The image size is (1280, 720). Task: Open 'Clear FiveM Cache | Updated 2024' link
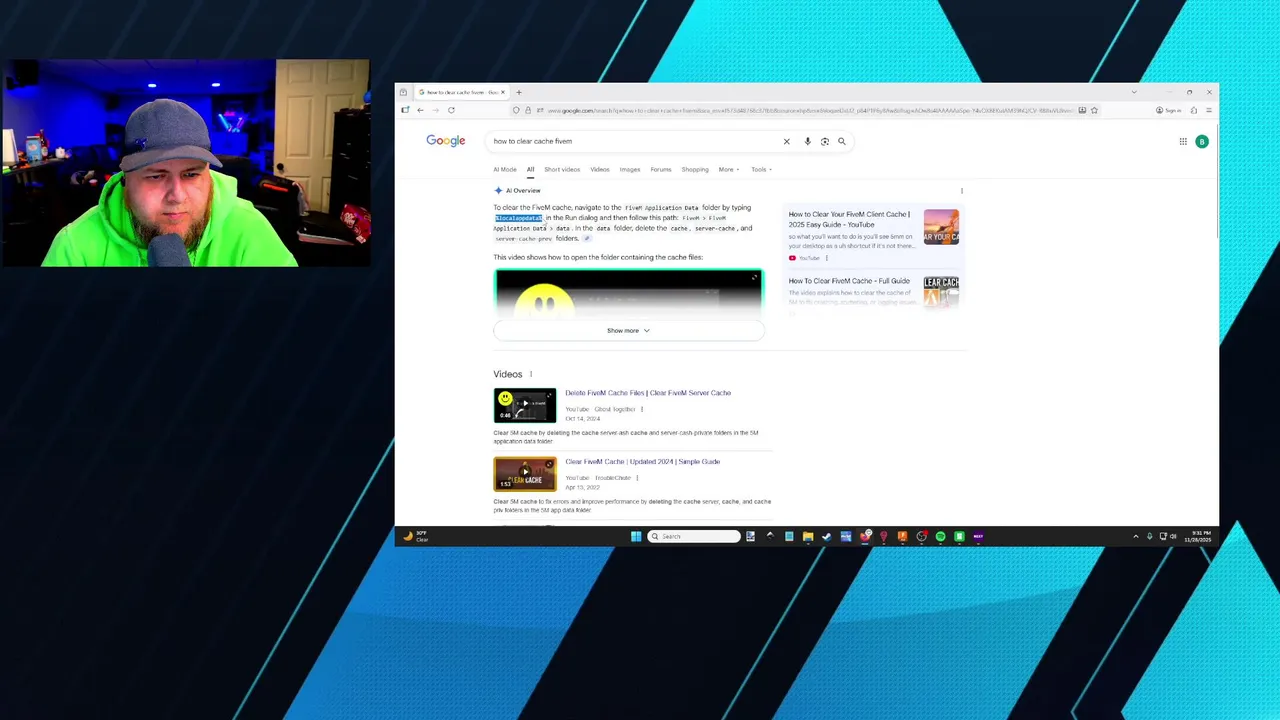642,462
